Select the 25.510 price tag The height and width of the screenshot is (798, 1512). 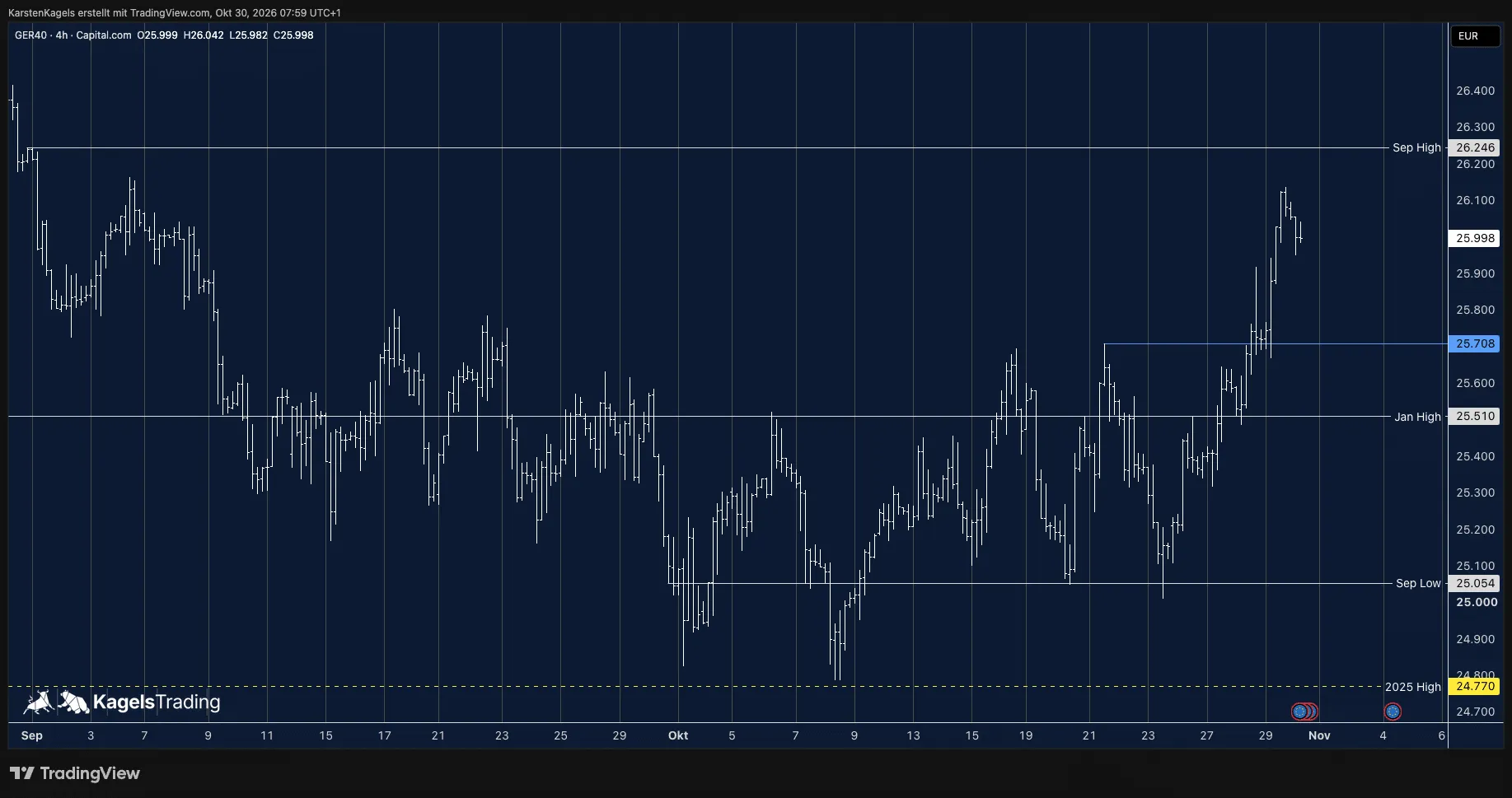(1475, 417)
